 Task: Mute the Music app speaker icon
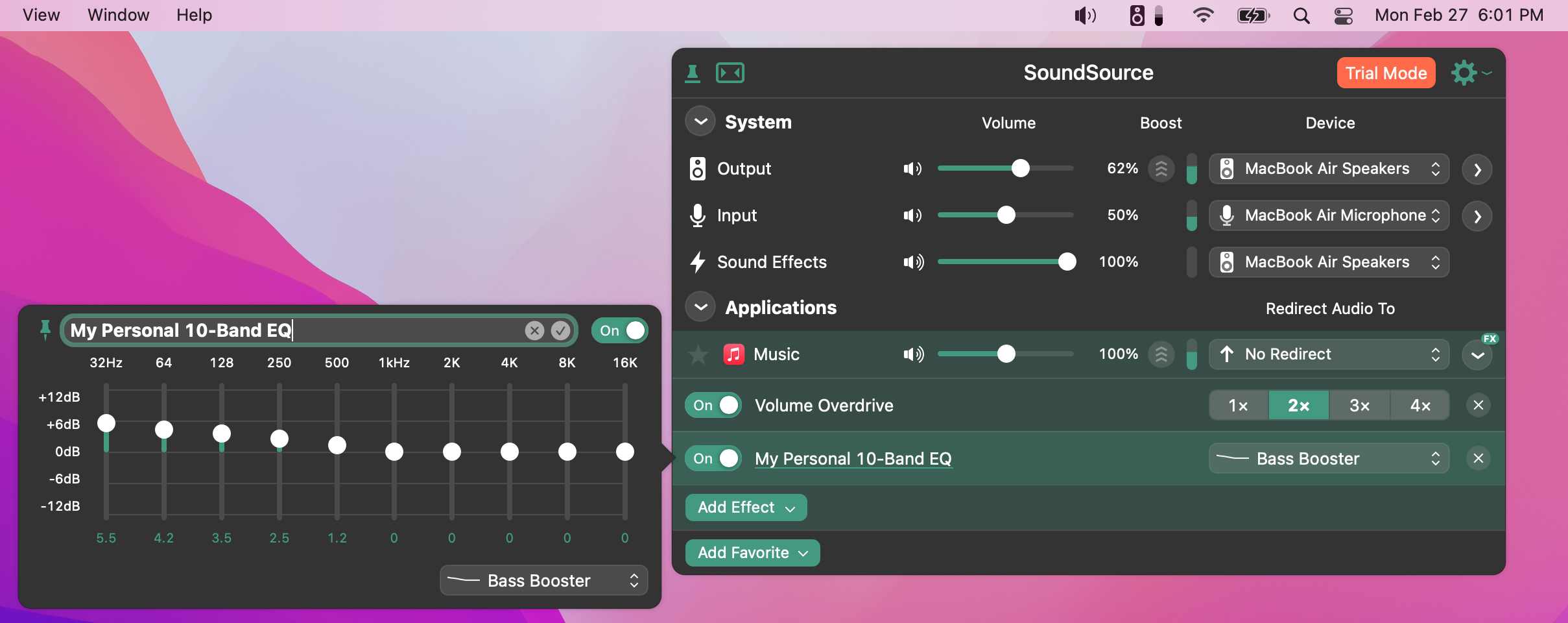913,354
